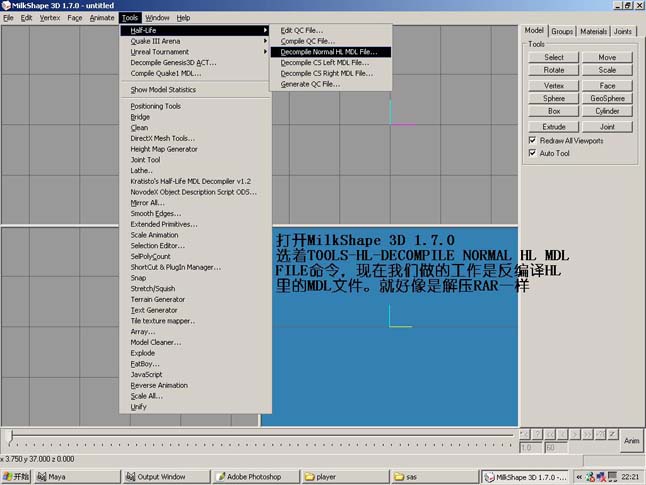Play animation forward with '>' button
Viewport: 646px width, 485px height.
tap(575, 434)
